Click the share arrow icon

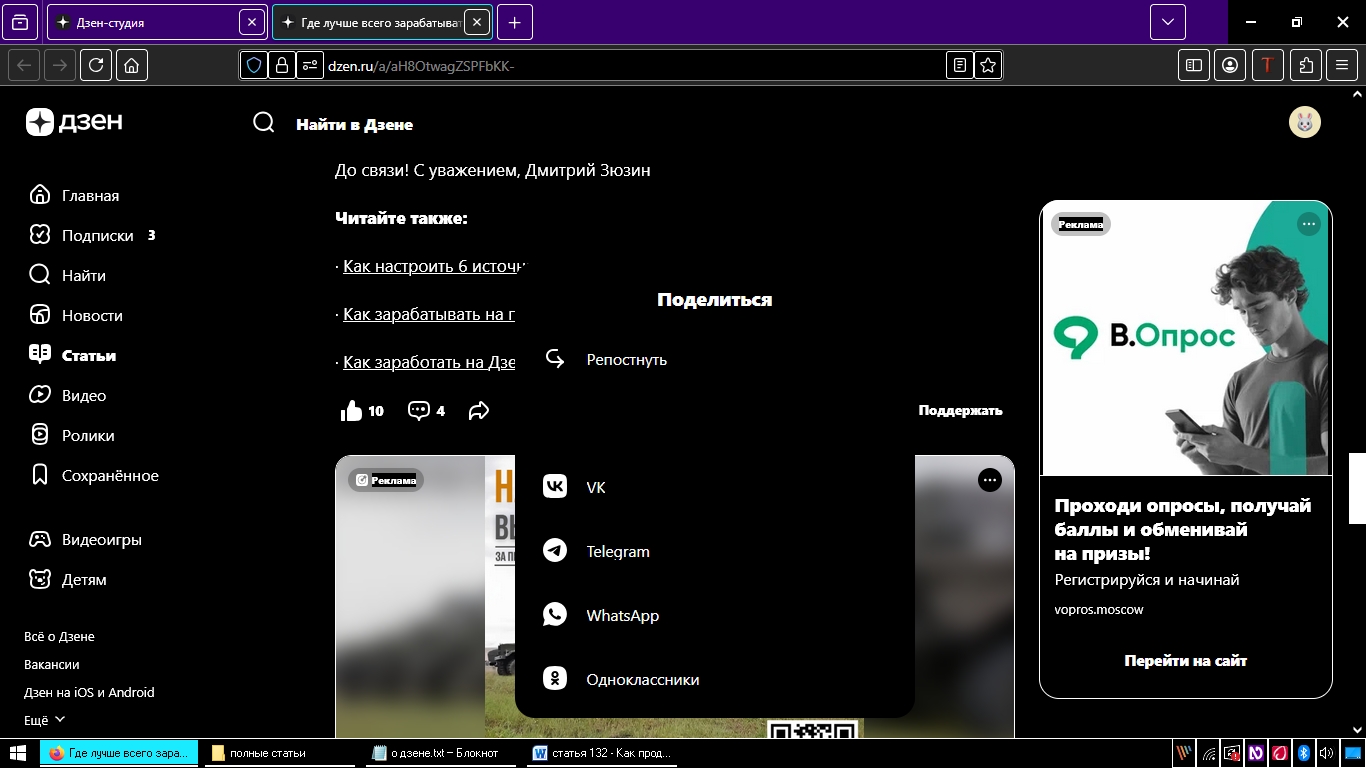click(479, 410)
